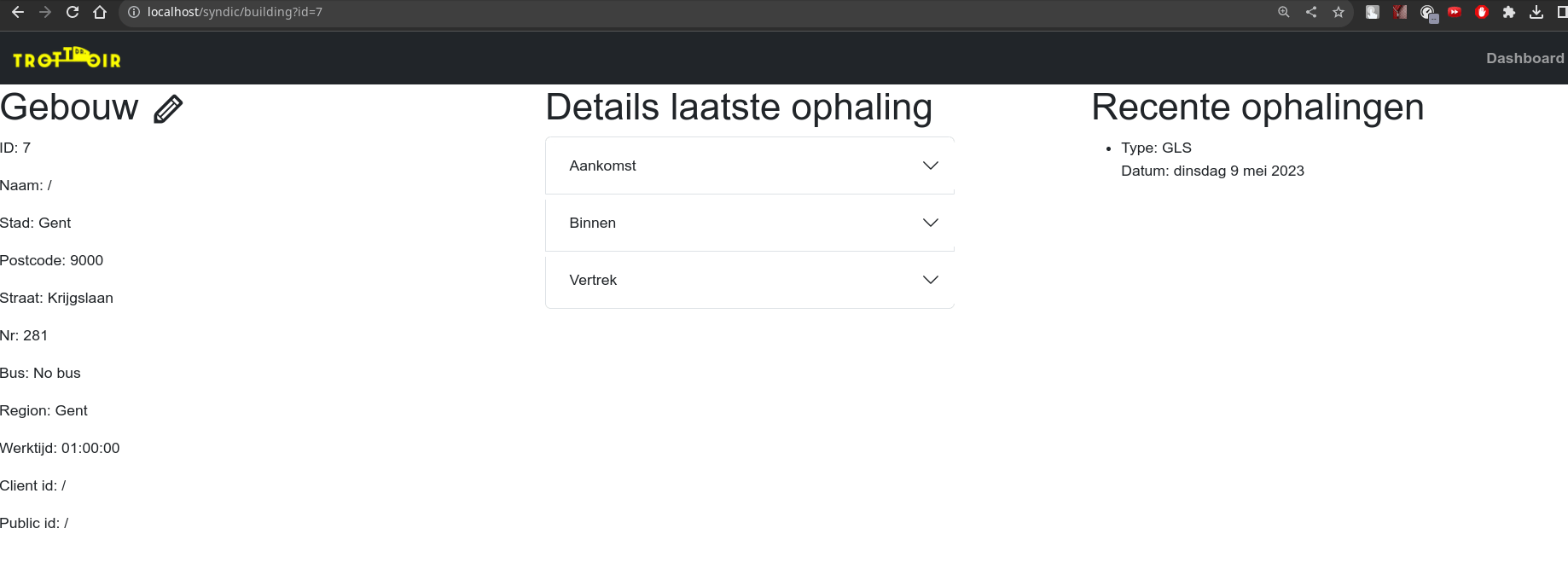Click the red fast-forward extension icon
Viewport: 1568px width, 569px height.
pyautogui.click(x=1455, y=12)
